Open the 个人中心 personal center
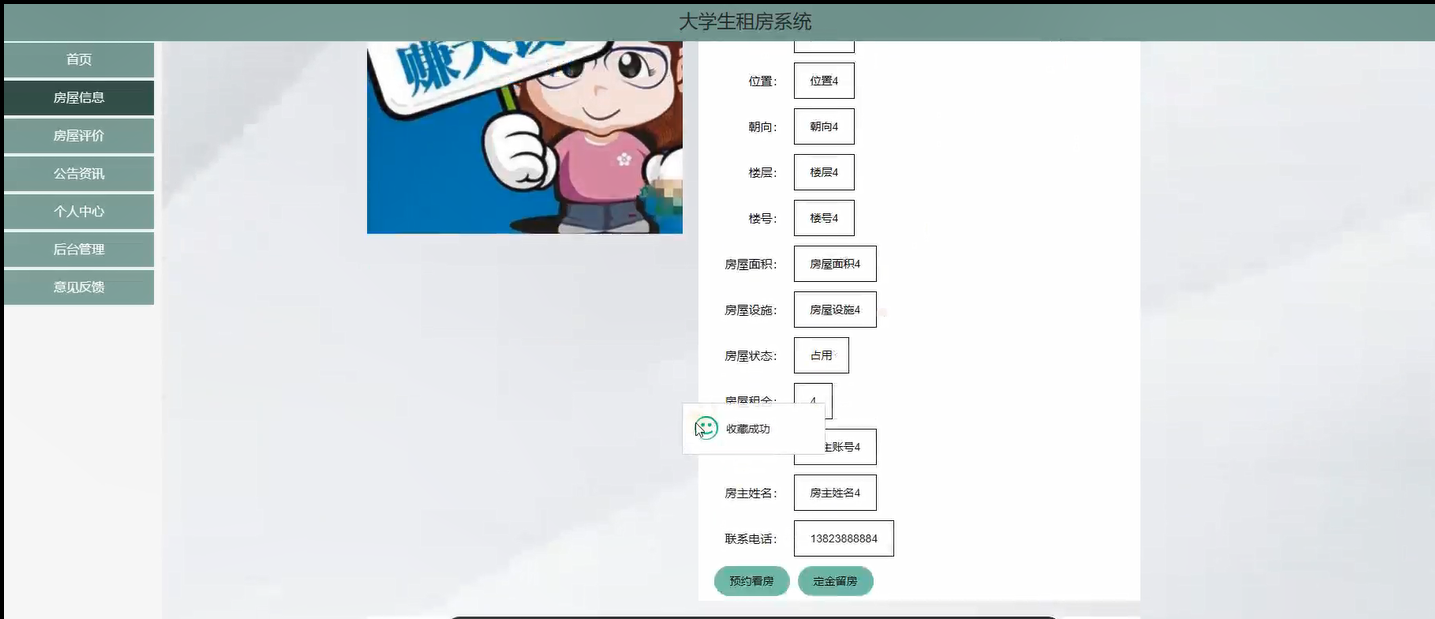The image size is (1435, 619). (77, 211)
